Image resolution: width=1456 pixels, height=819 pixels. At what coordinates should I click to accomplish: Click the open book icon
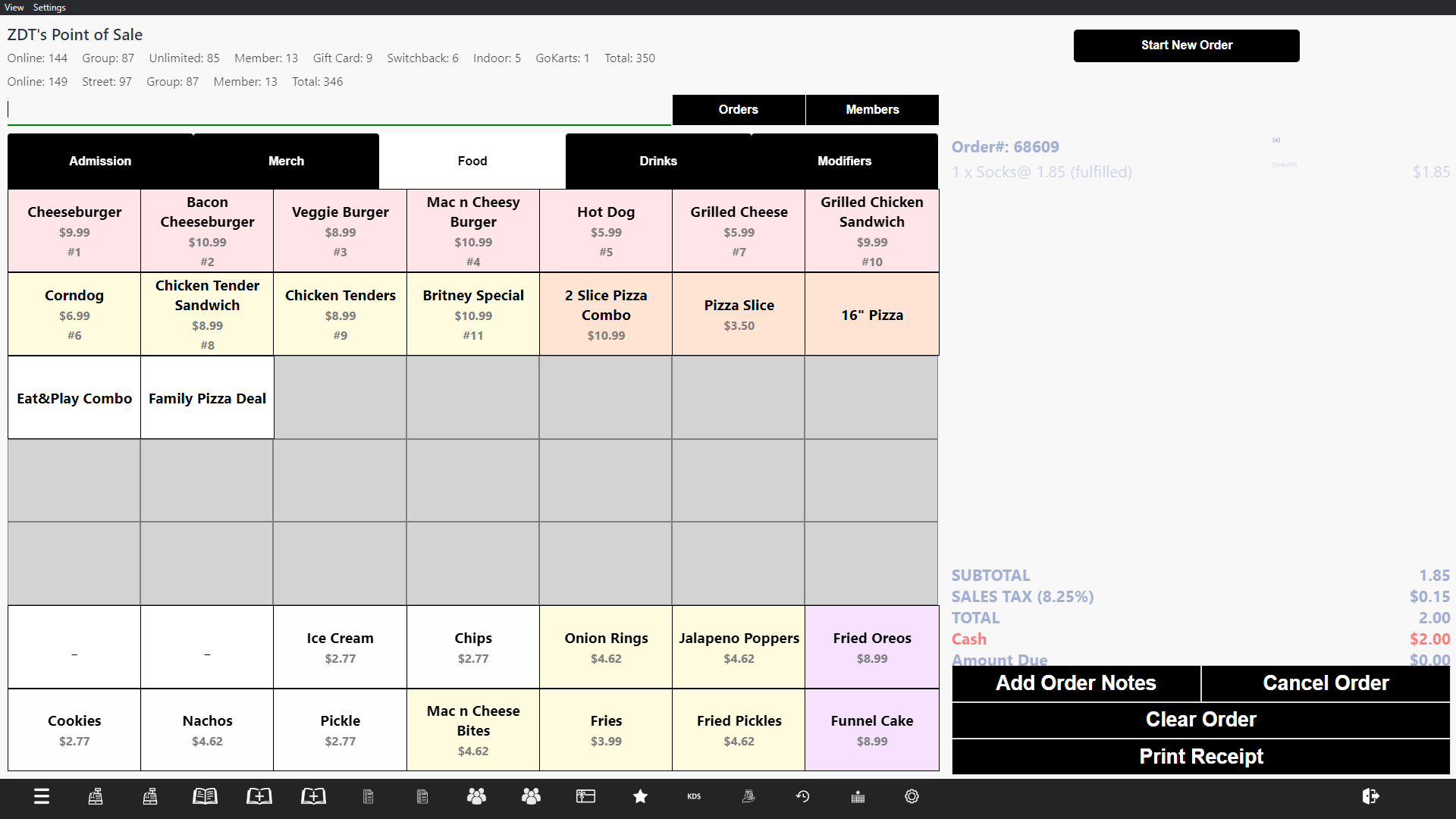pyautogui.click(x=205, y=796)
